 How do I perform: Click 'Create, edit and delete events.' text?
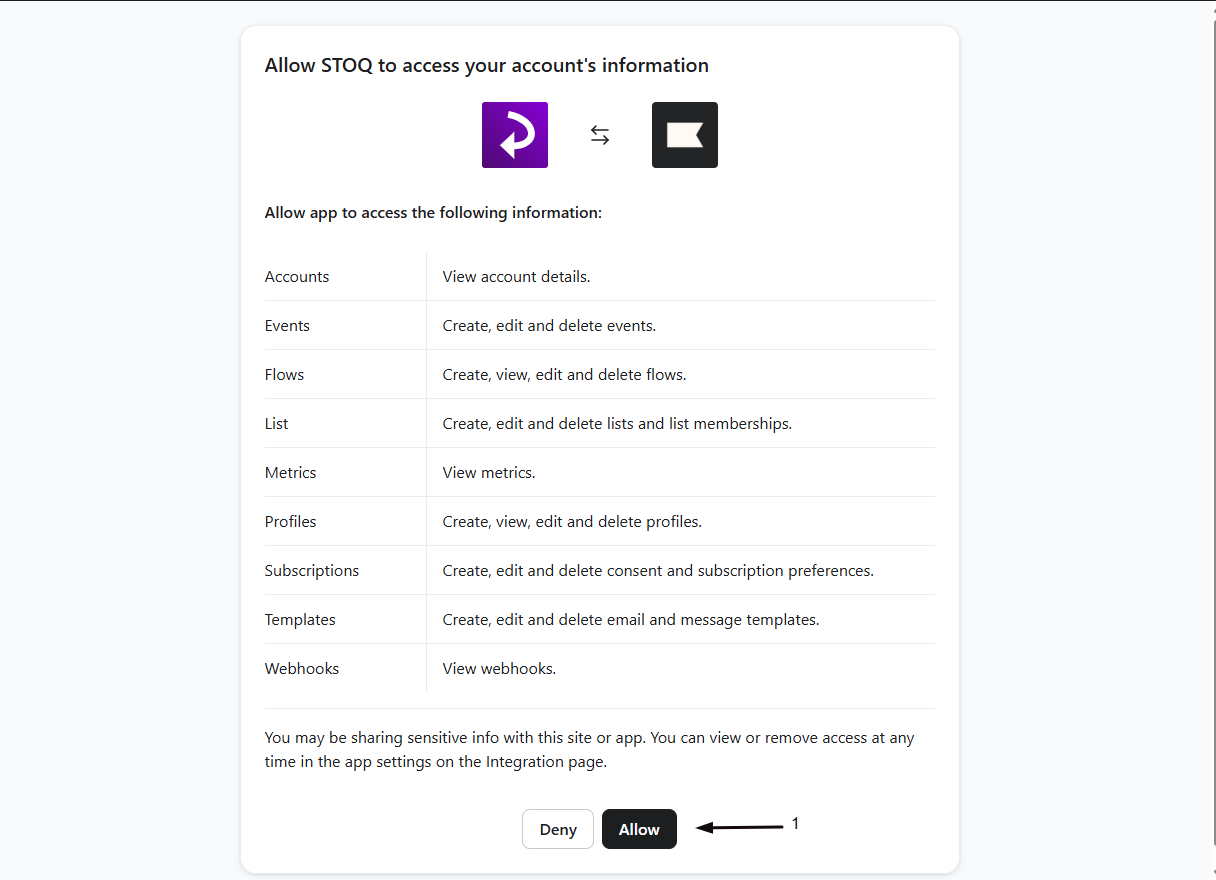[549, 326]
